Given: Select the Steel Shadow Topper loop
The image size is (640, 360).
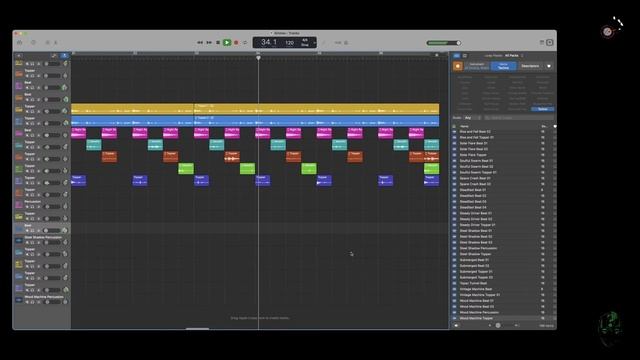Looking at the screenshot, I should (x=475, y=254).
